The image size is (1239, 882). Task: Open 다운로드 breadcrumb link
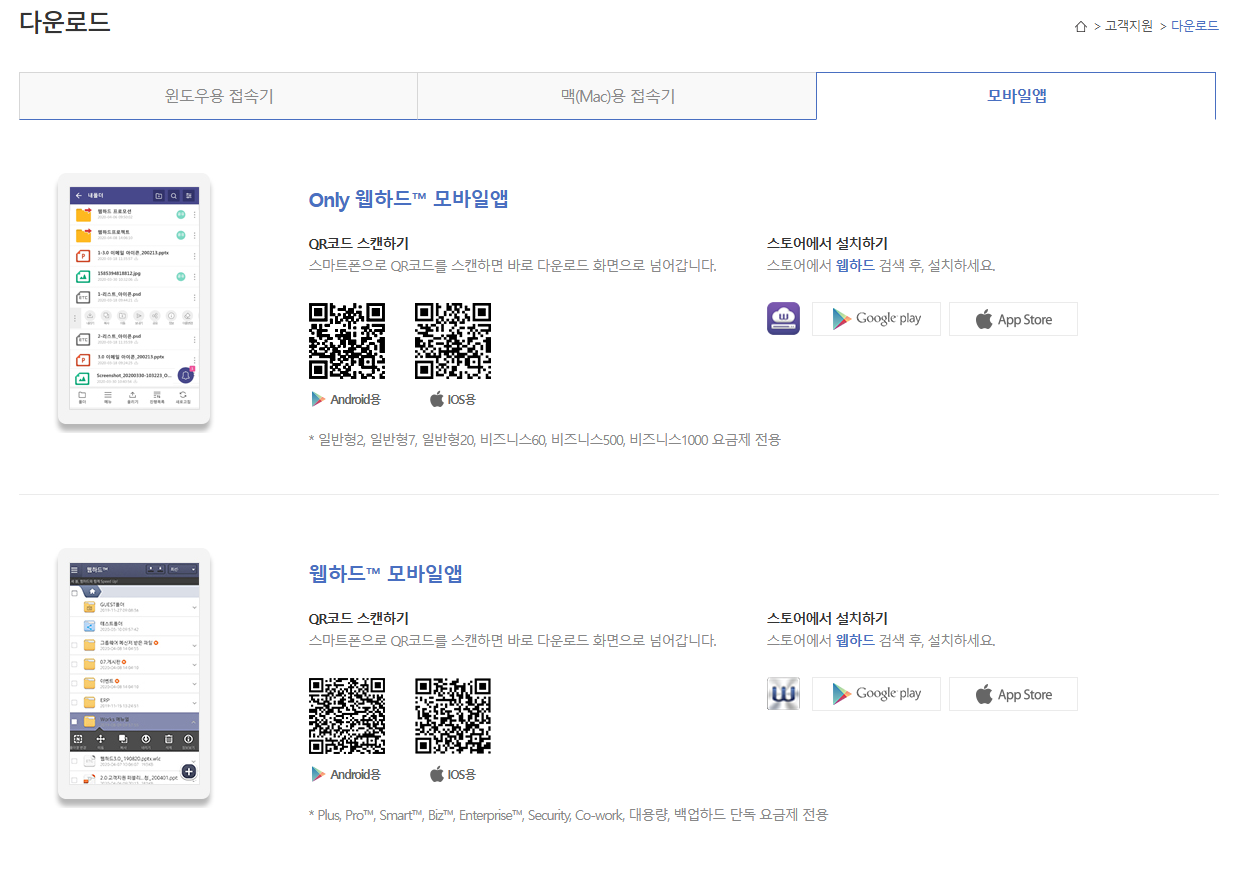[x=1195, y=26]
